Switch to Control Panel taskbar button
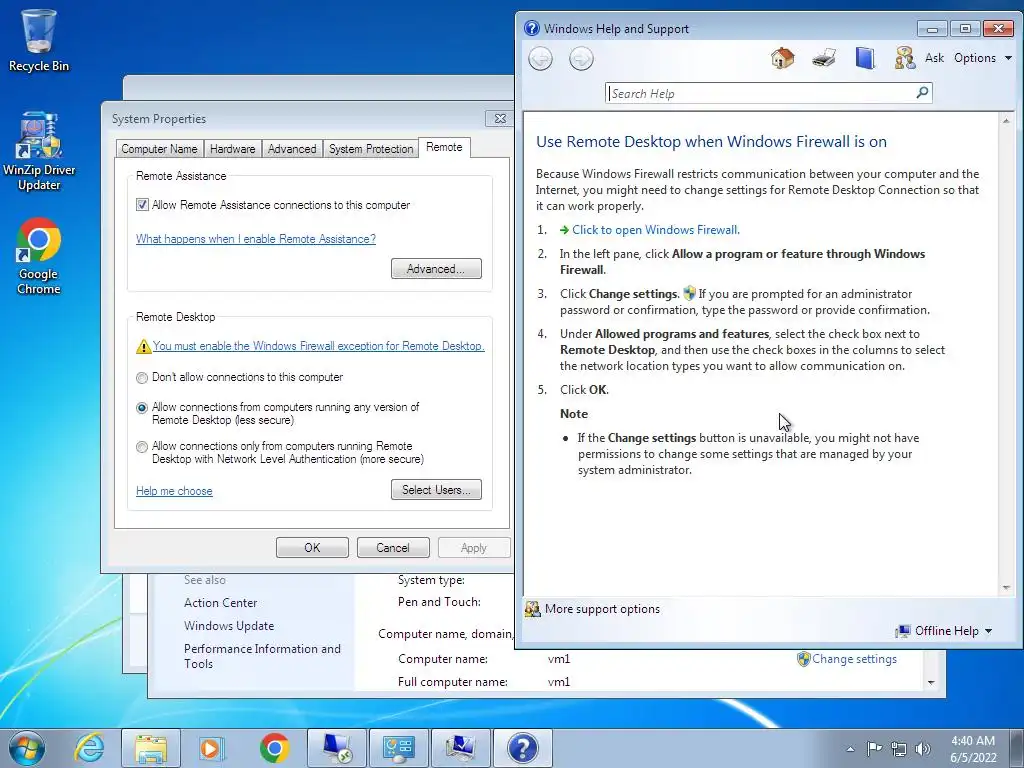1024x768 pixels. 399,748
